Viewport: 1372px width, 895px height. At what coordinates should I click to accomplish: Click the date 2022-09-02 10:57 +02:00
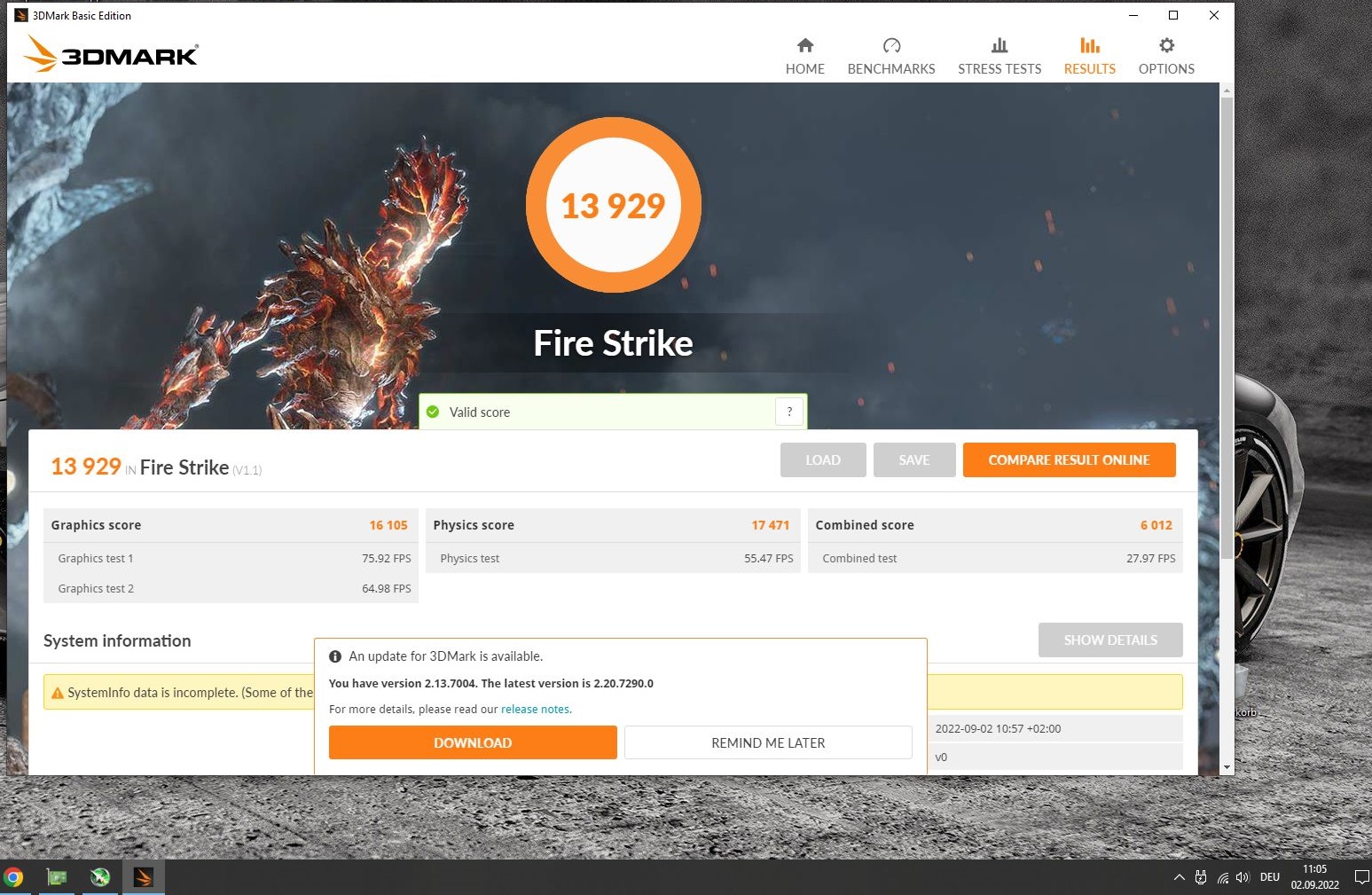[x=998, y=728]
